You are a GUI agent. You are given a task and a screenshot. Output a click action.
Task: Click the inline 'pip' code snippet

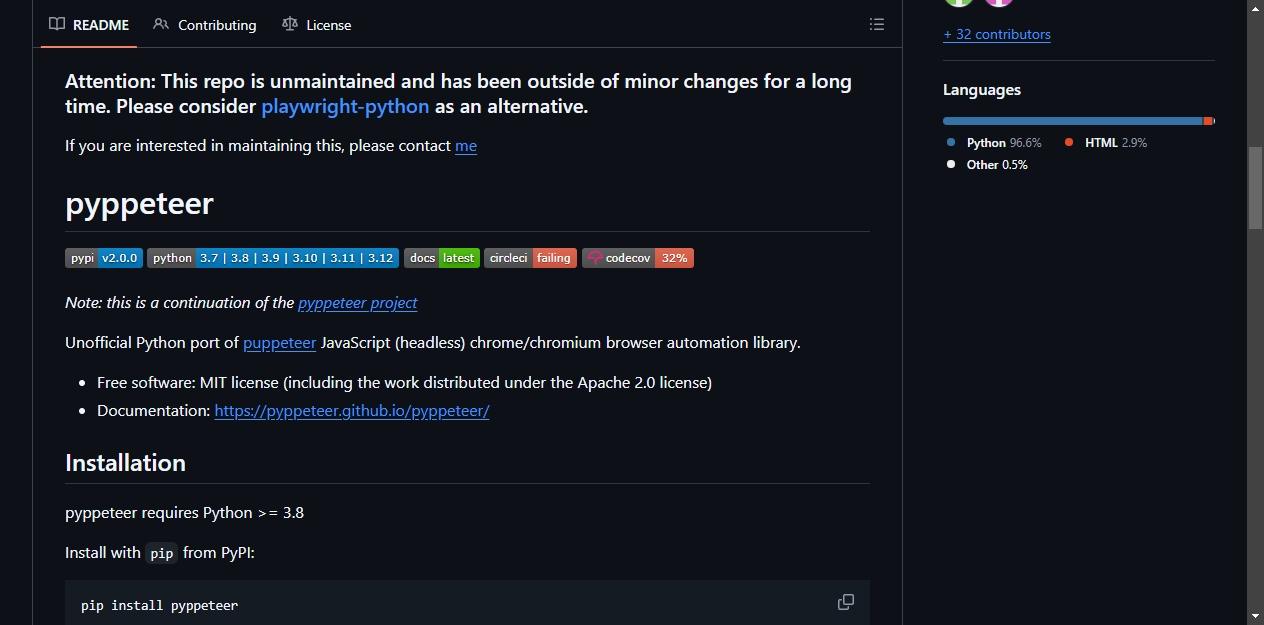[x=161, y=553]
